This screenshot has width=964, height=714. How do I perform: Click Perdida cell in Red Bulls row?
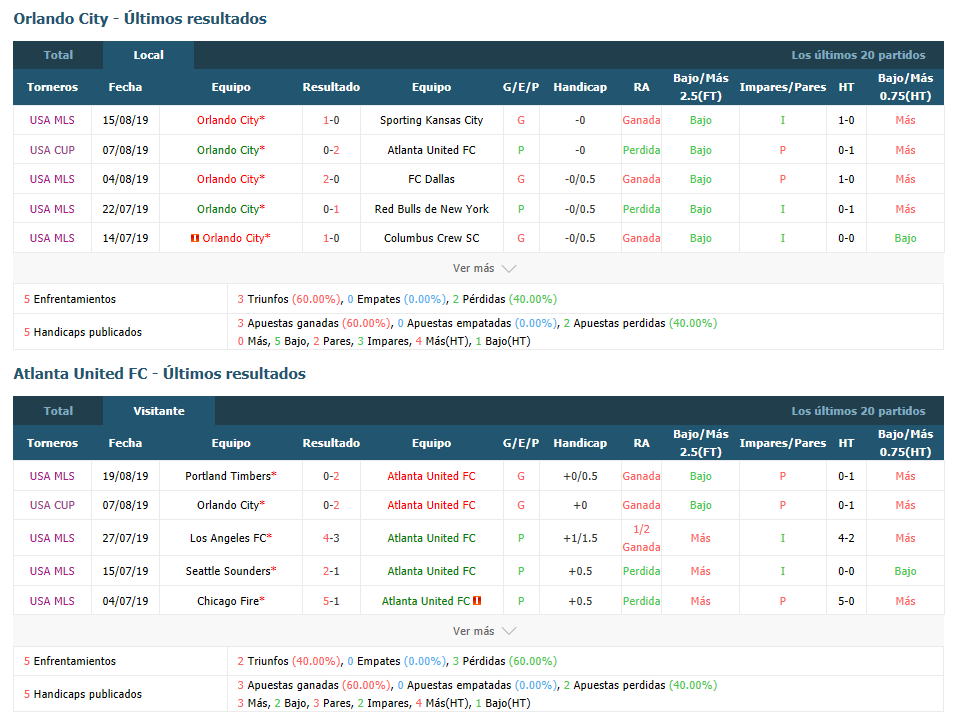[x=641, y=209]
